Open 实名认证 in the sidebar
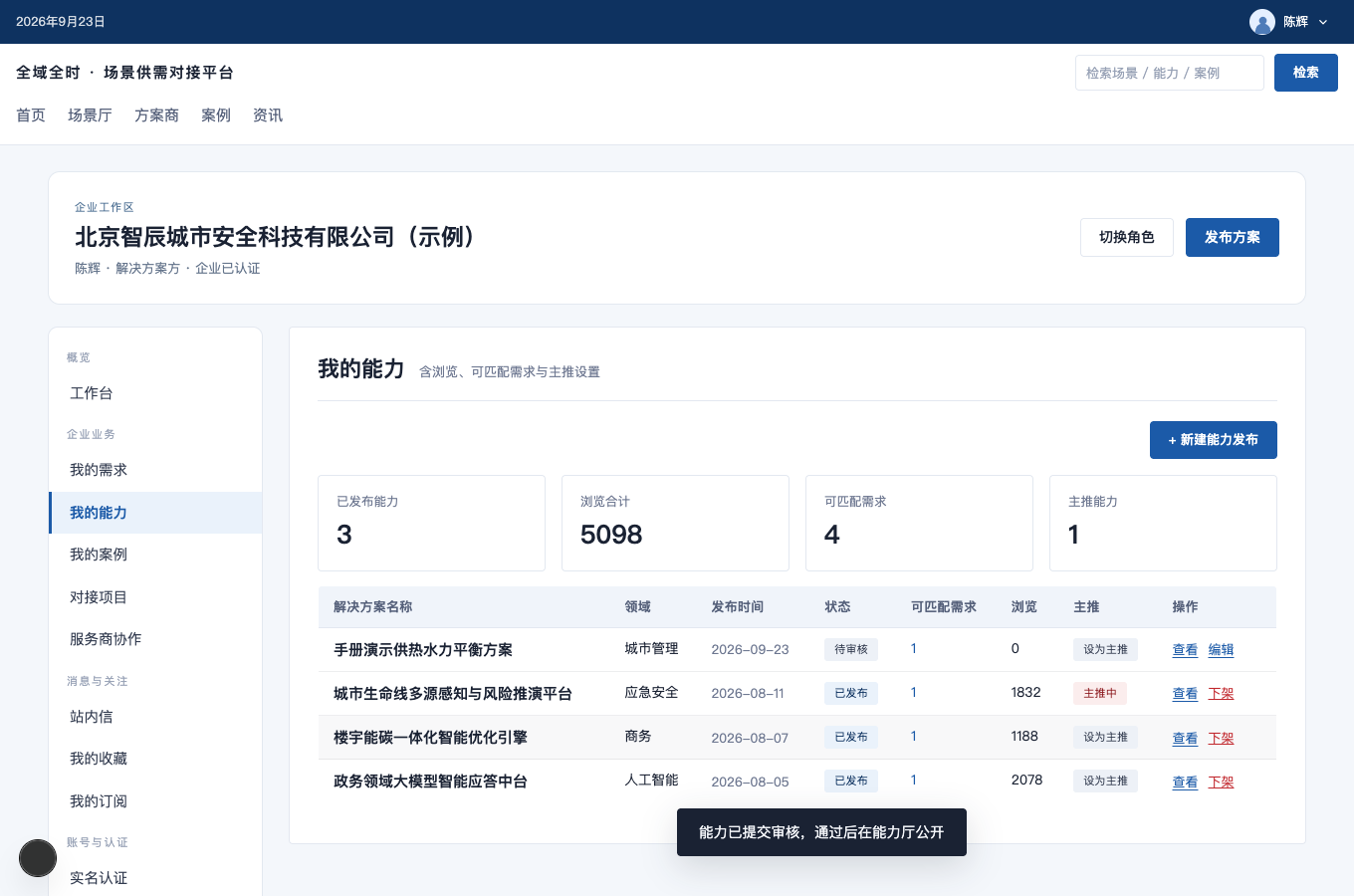This screenshot has width=1354, height=896. pyautogui.click(x=155, y=878)
